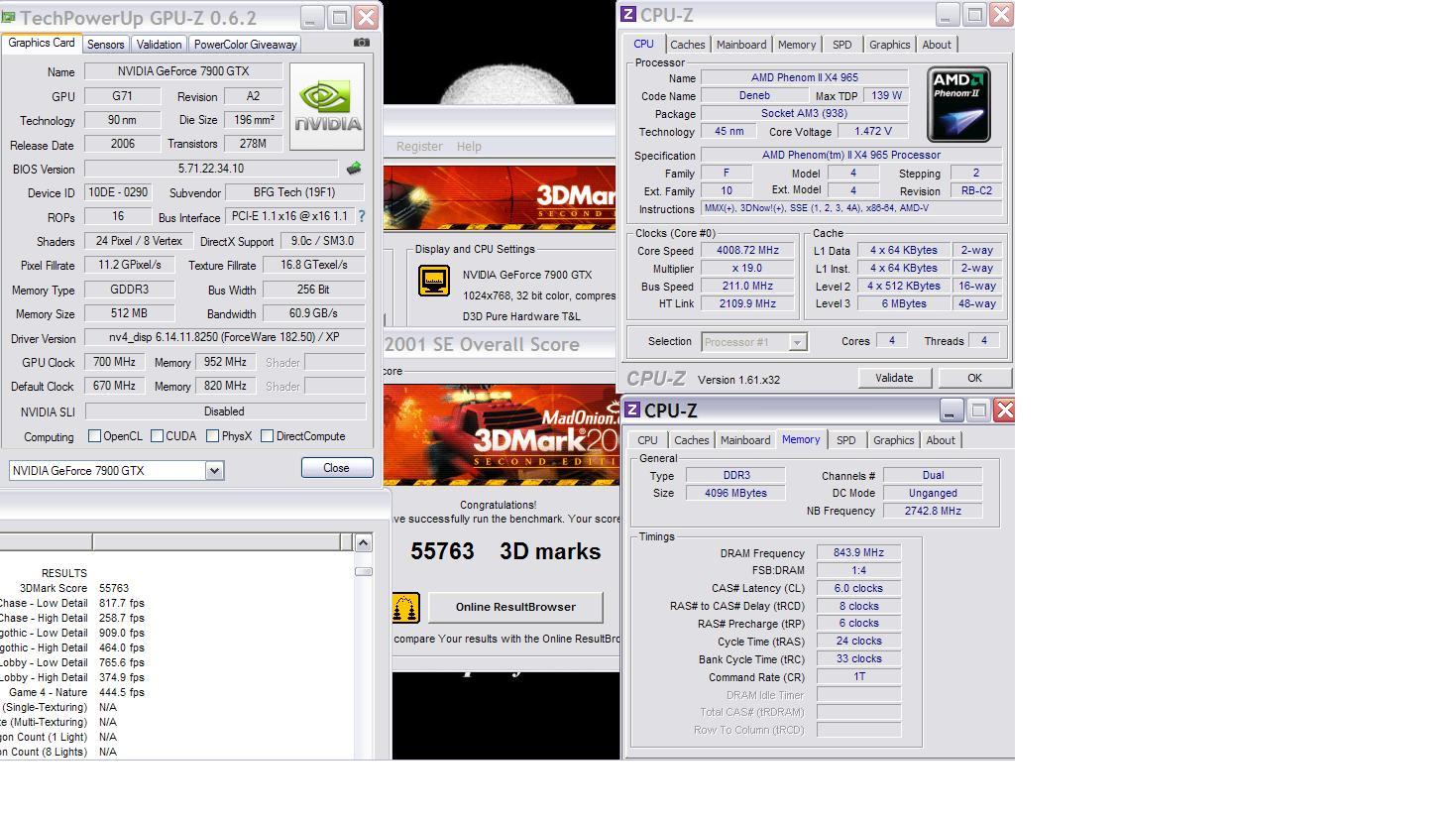Click the NVIDIA SLI Disabled field
The image size is (1456, 821).
pyautogui.click(x=225, y=411)
